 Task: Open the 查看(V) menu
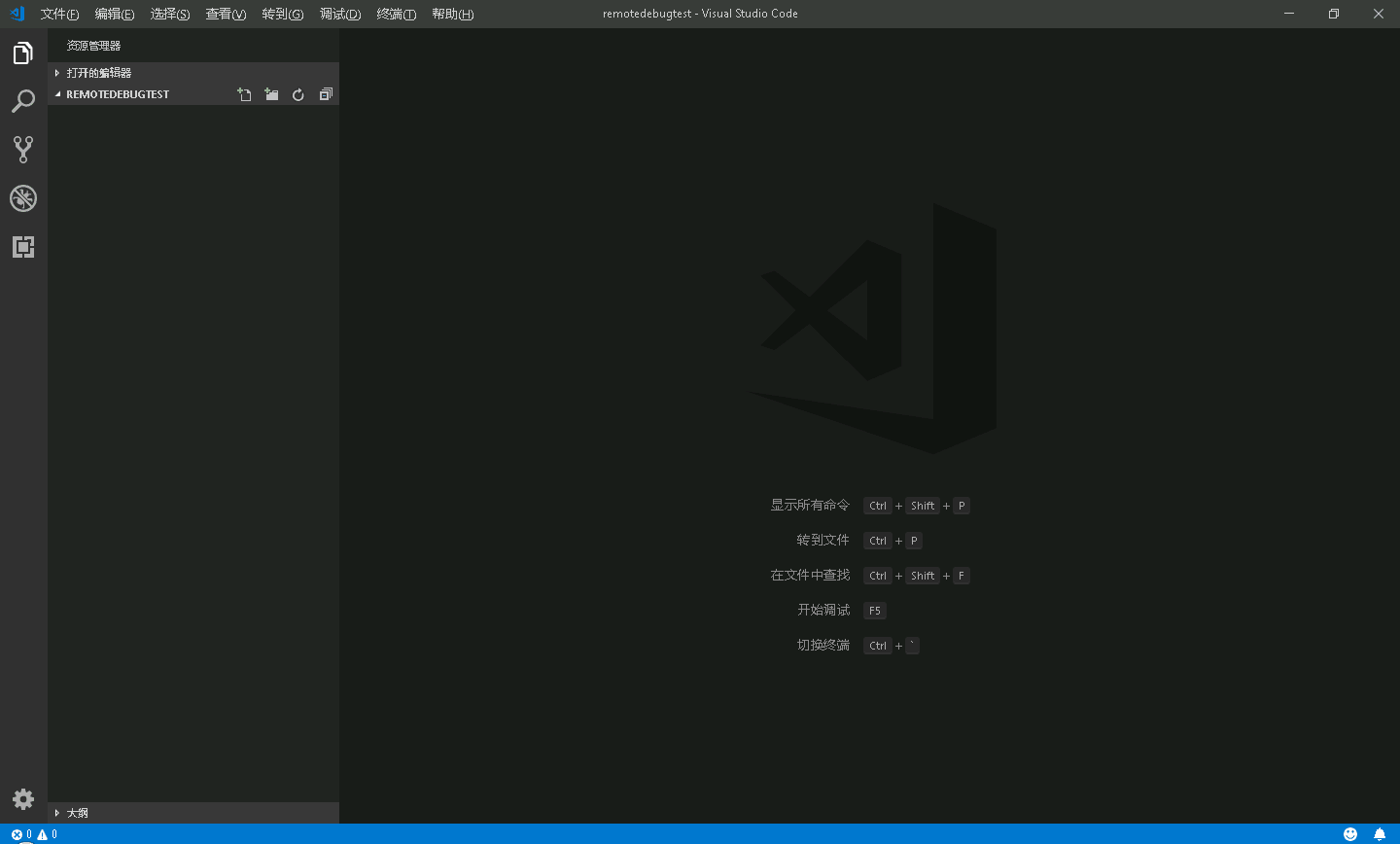click(x=226, y=14)
